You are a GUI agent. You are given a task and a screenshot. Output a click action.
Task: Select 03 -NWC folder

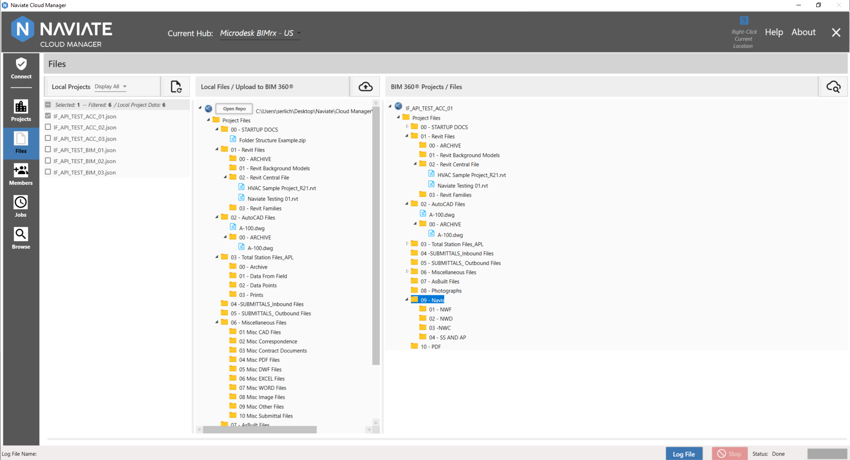tap(440, 328)
